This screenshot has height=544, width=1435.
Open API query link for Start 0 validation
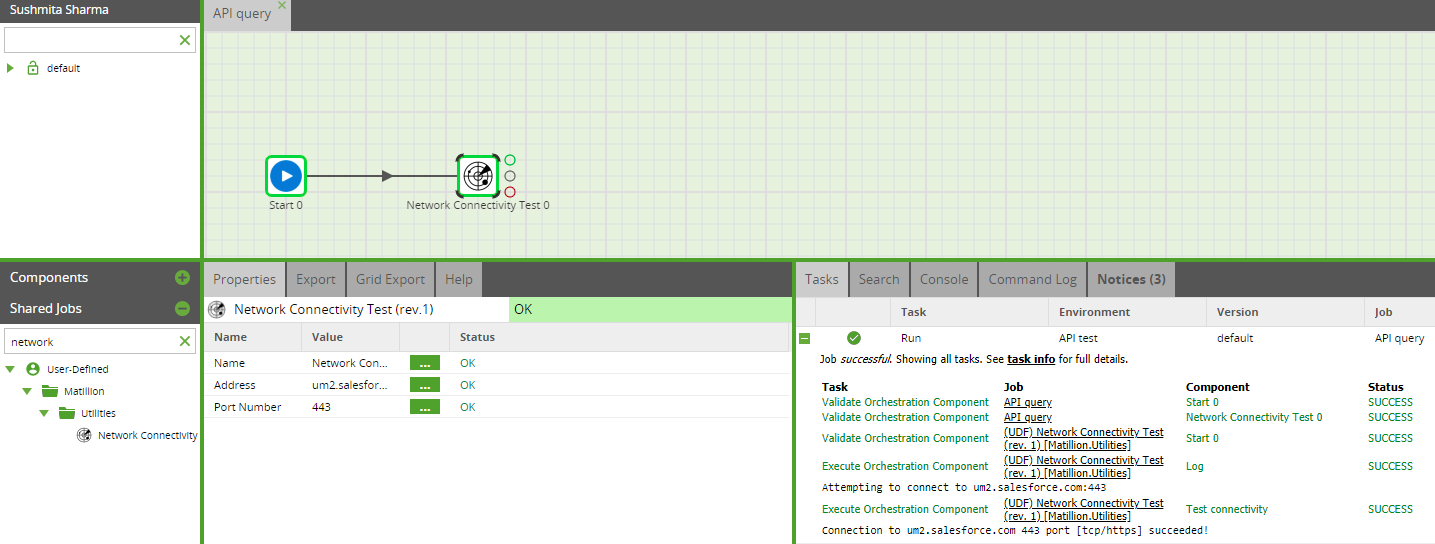point(1028,402)
